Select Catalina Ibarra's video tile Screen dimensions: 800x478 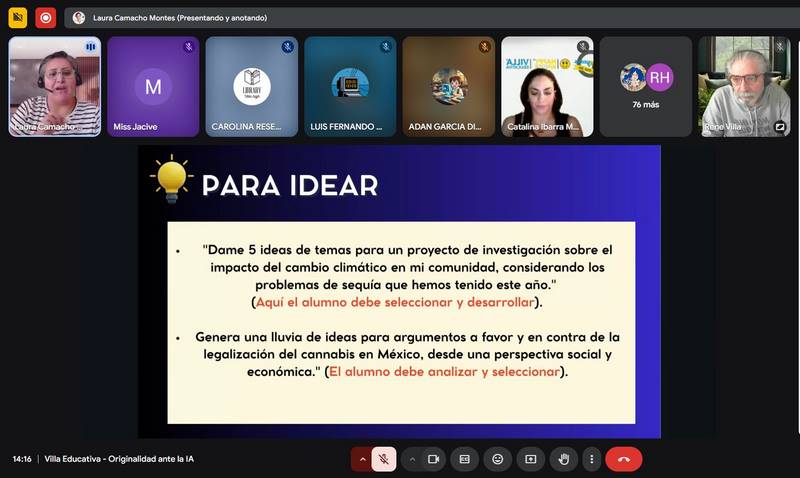547,86
